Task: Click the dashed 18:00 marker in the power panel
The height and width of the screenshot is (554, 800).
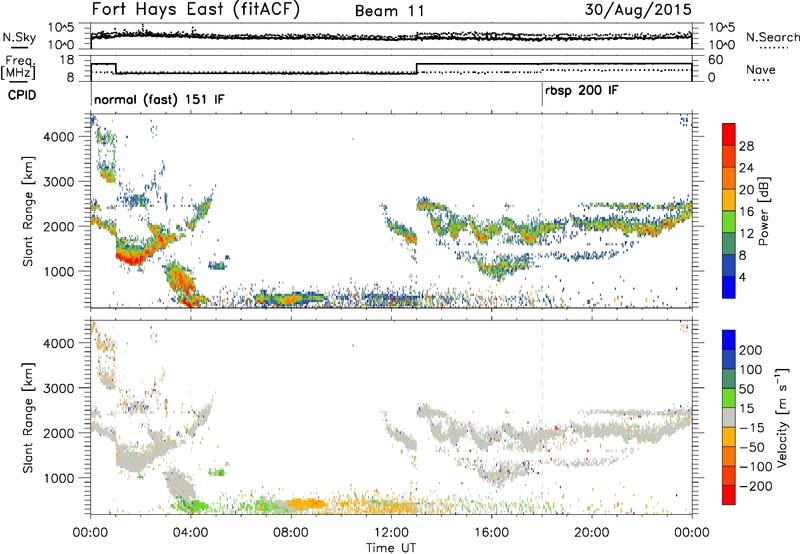Action: [x=542, y=211]
